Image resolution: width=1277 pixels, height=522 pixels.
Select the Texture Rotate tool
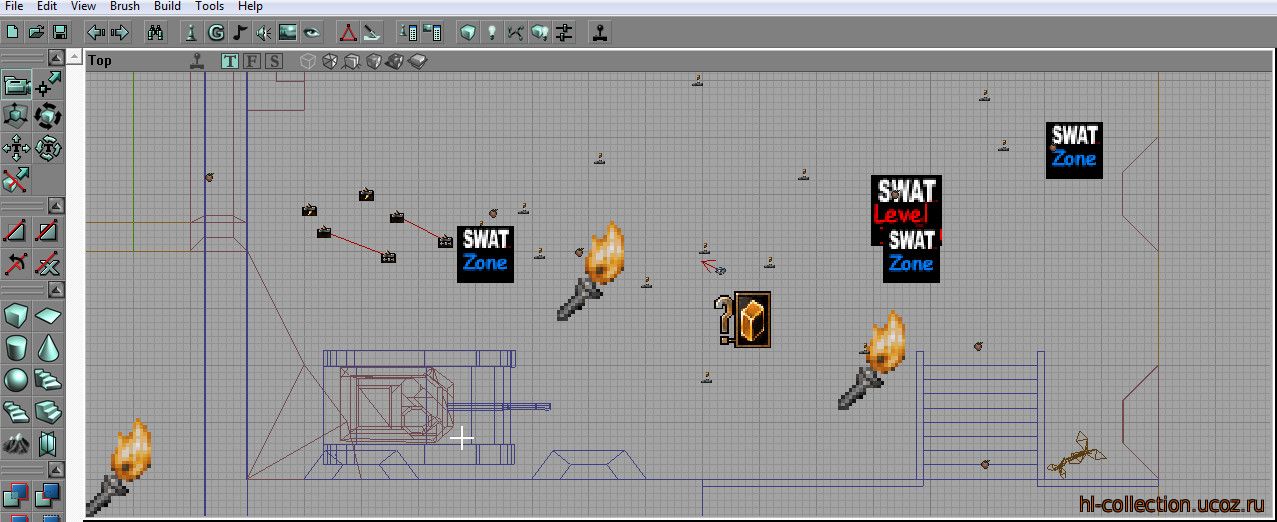(x=48, y=149)
